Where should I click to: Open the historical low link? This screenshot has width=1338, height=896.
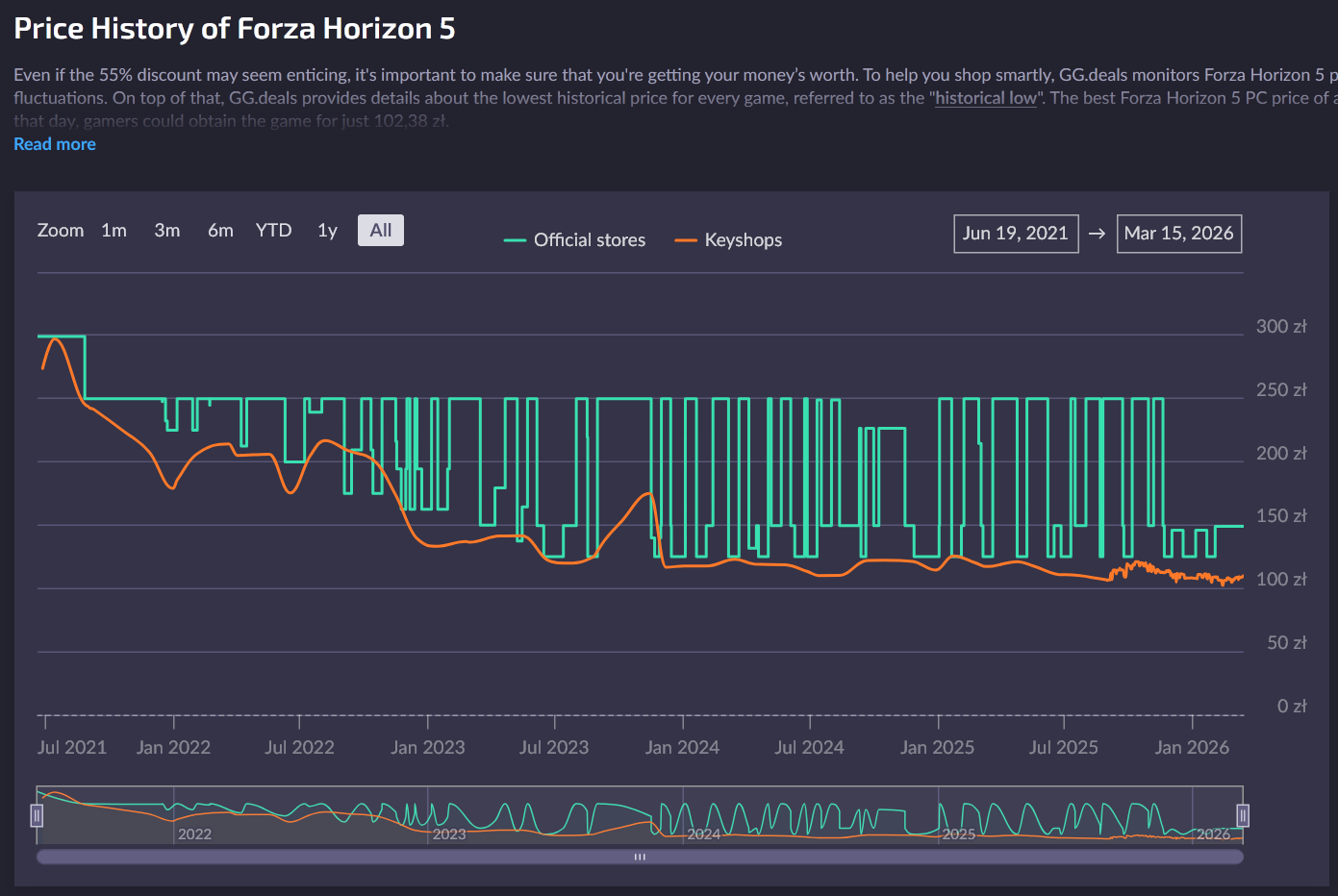[986, 98]
